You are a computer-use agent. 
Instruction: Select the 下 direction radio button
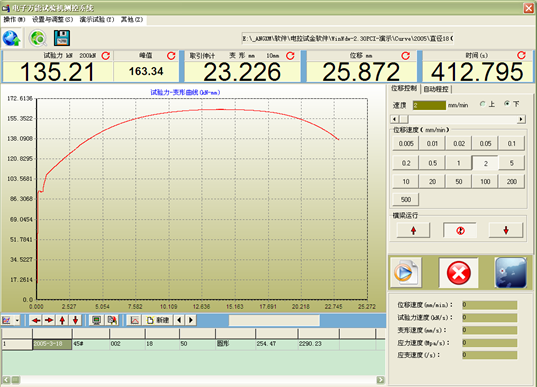coord(507,104)
